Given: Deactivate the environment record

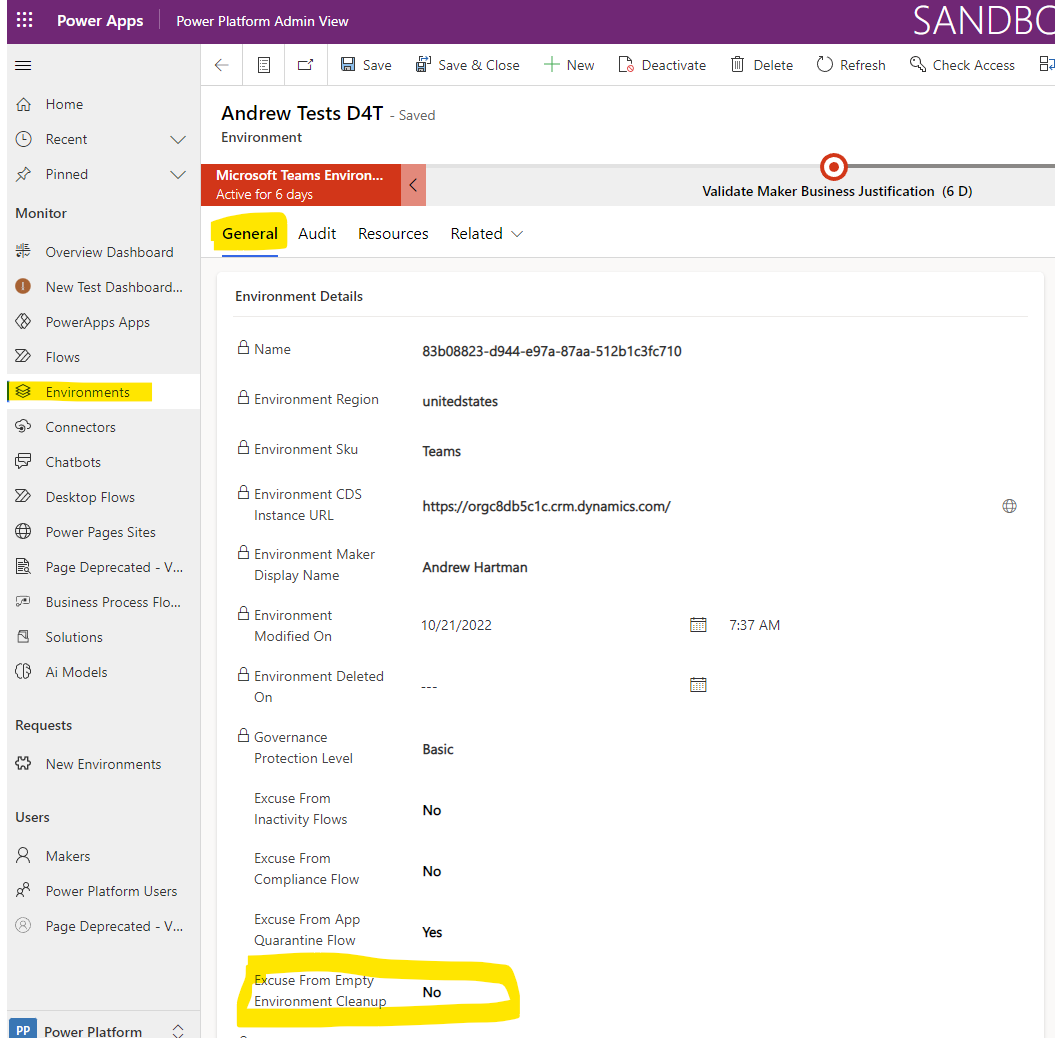Looking at the screenshot, I should tap(662, 64).
